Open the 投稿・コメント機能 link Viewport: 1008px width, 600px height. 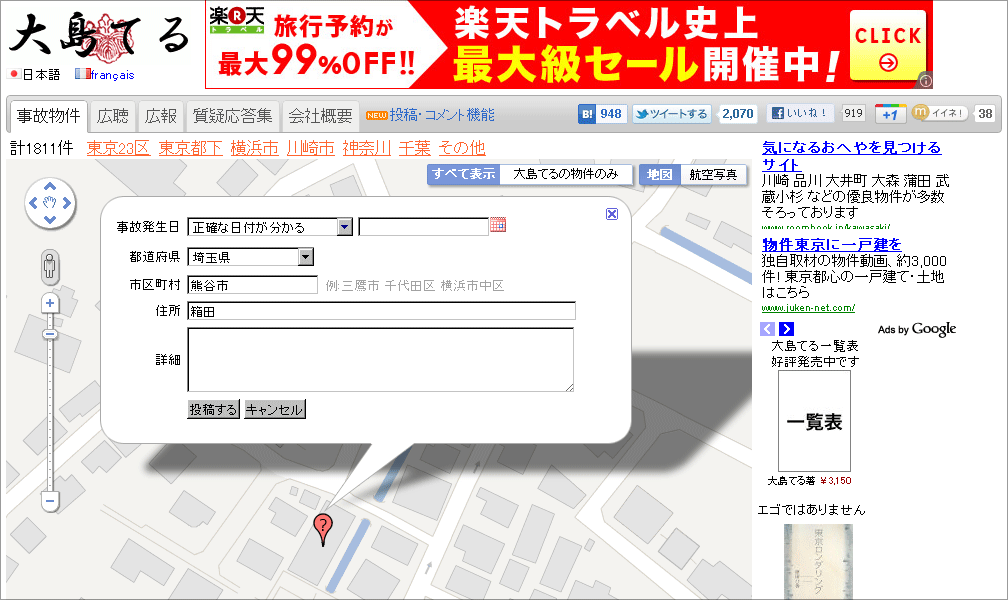442,115
